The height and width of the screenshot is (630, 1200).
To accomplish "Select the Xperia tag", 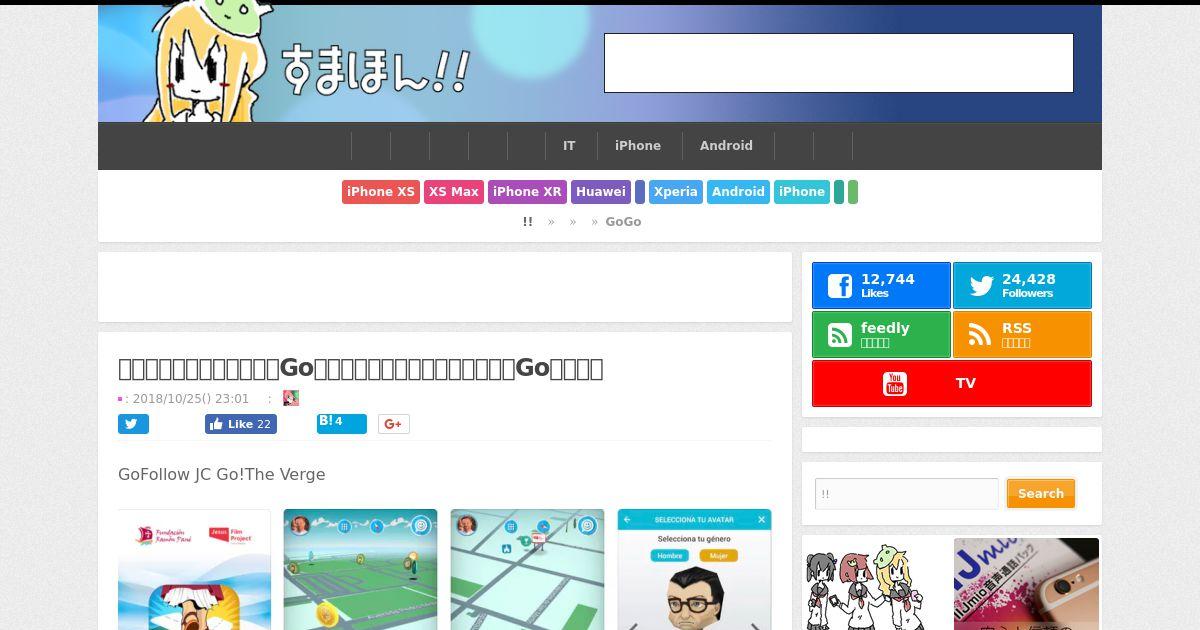I will click(x=676, y=192).
